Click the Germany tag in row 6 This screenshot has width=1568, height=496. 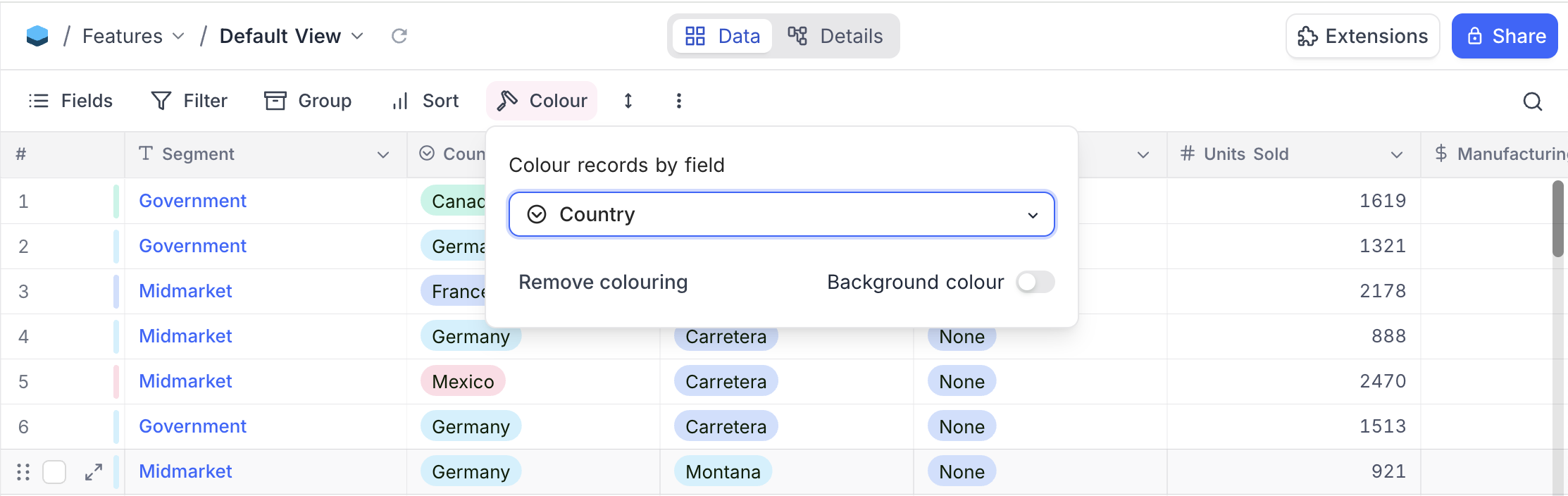tap(471, 426)
